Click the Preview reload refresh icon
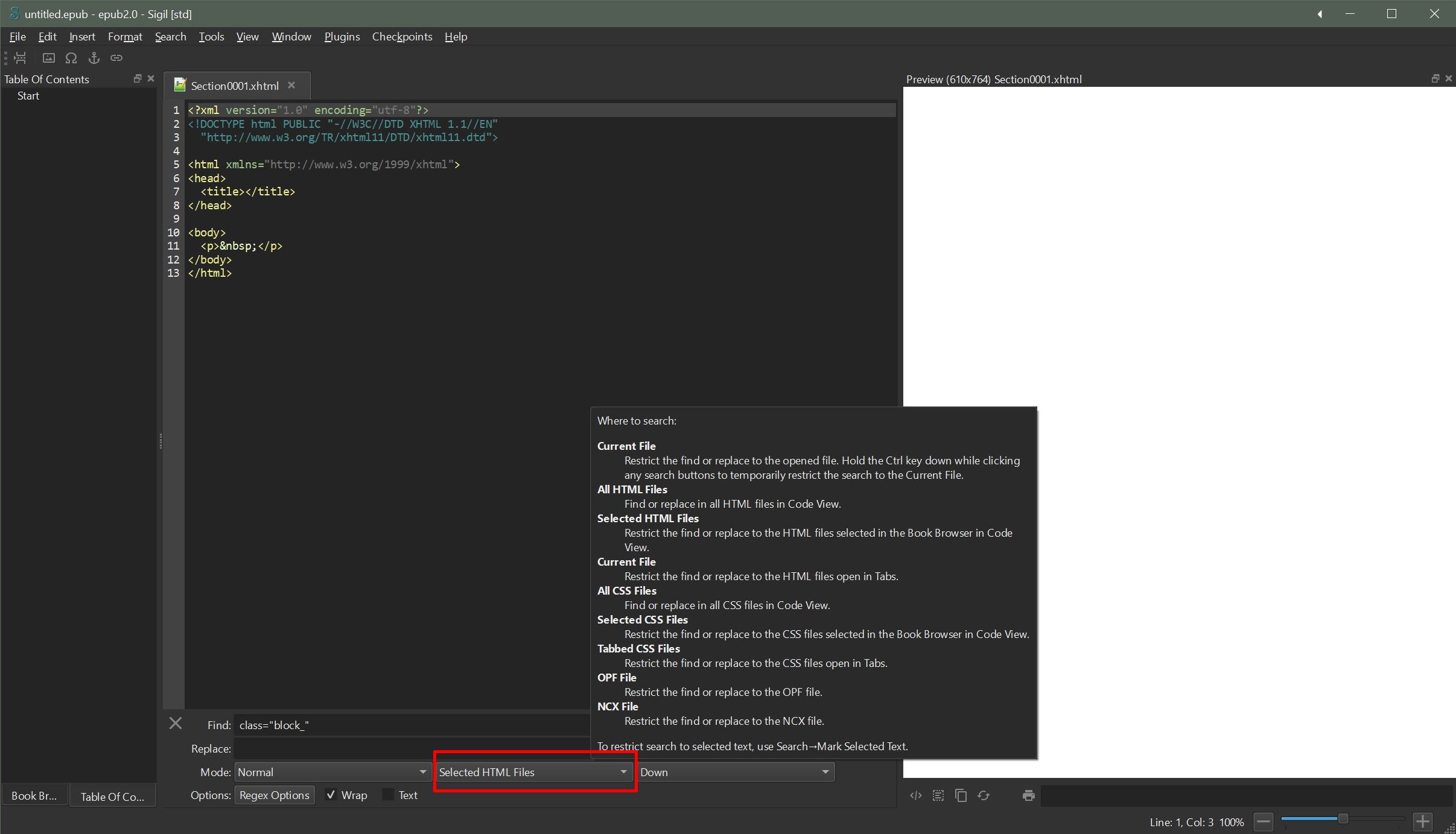 [984, 795]
